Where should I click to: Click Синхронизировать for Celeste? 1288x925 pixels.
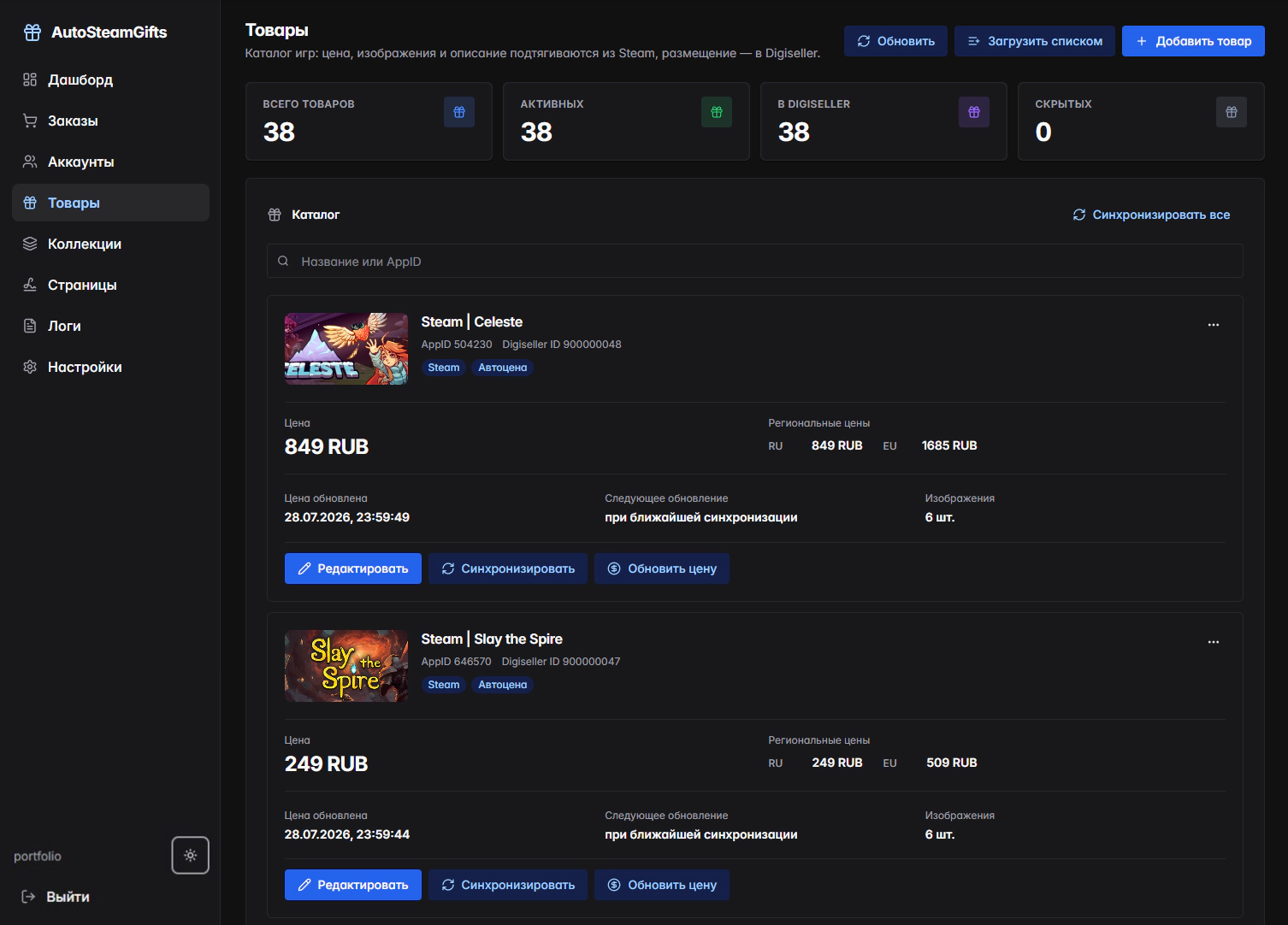508,569
